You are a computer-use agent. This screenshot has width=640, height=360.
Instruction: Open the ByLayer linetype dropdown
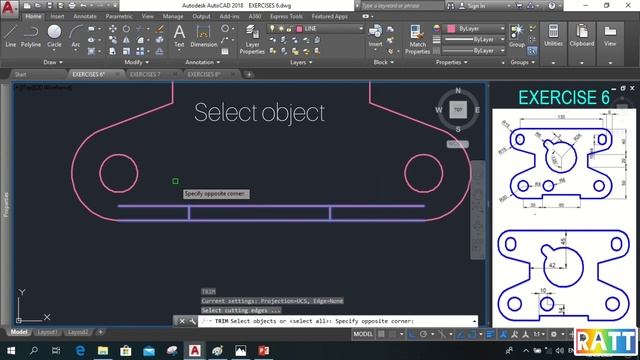(474, 51)
